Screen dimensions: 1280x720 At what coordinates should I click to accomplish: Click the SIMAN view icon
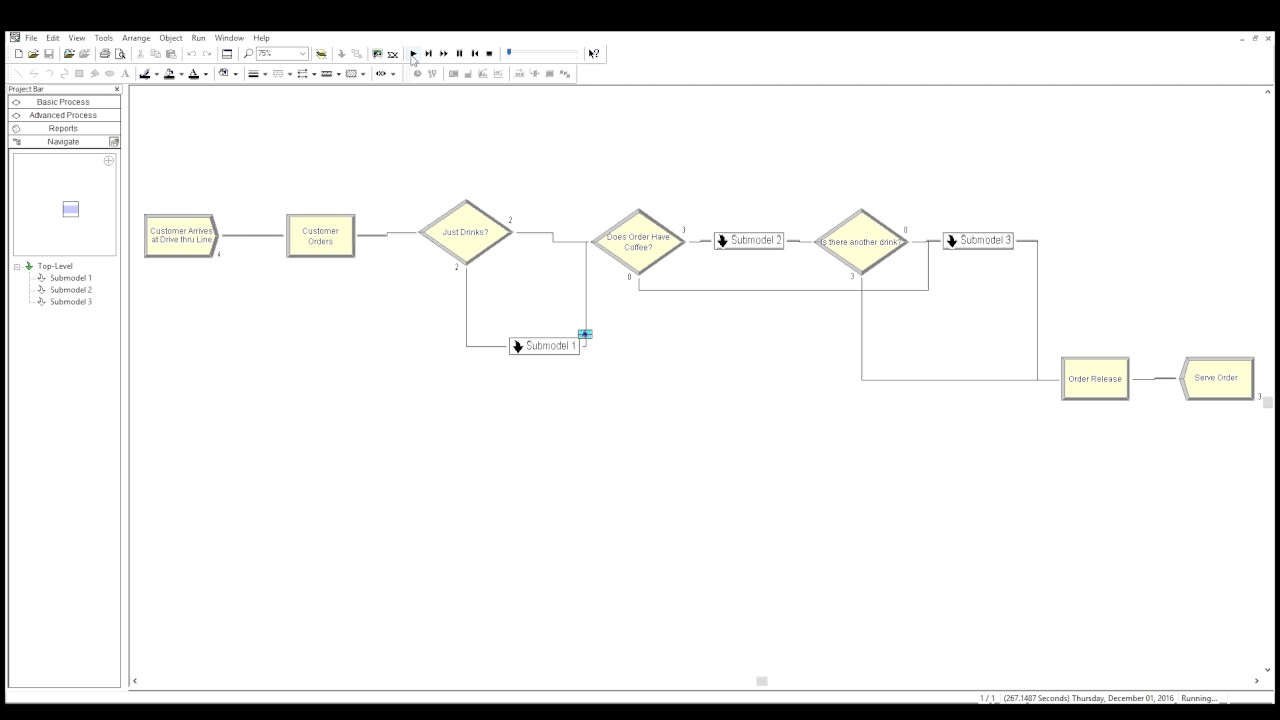tap(392, 54)
